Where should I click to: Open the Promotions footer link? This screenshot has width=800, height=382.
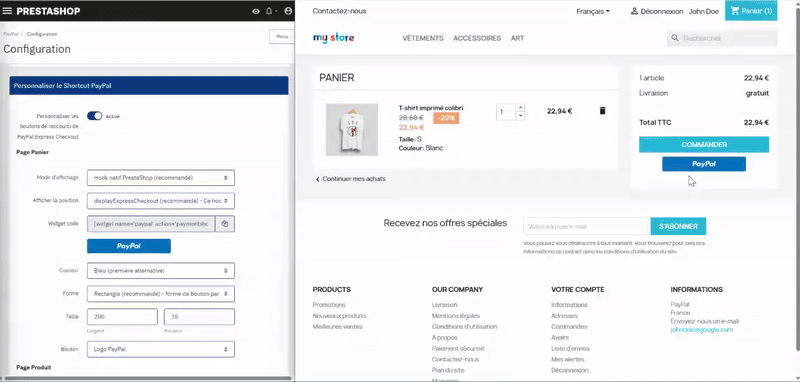[329, 305]
